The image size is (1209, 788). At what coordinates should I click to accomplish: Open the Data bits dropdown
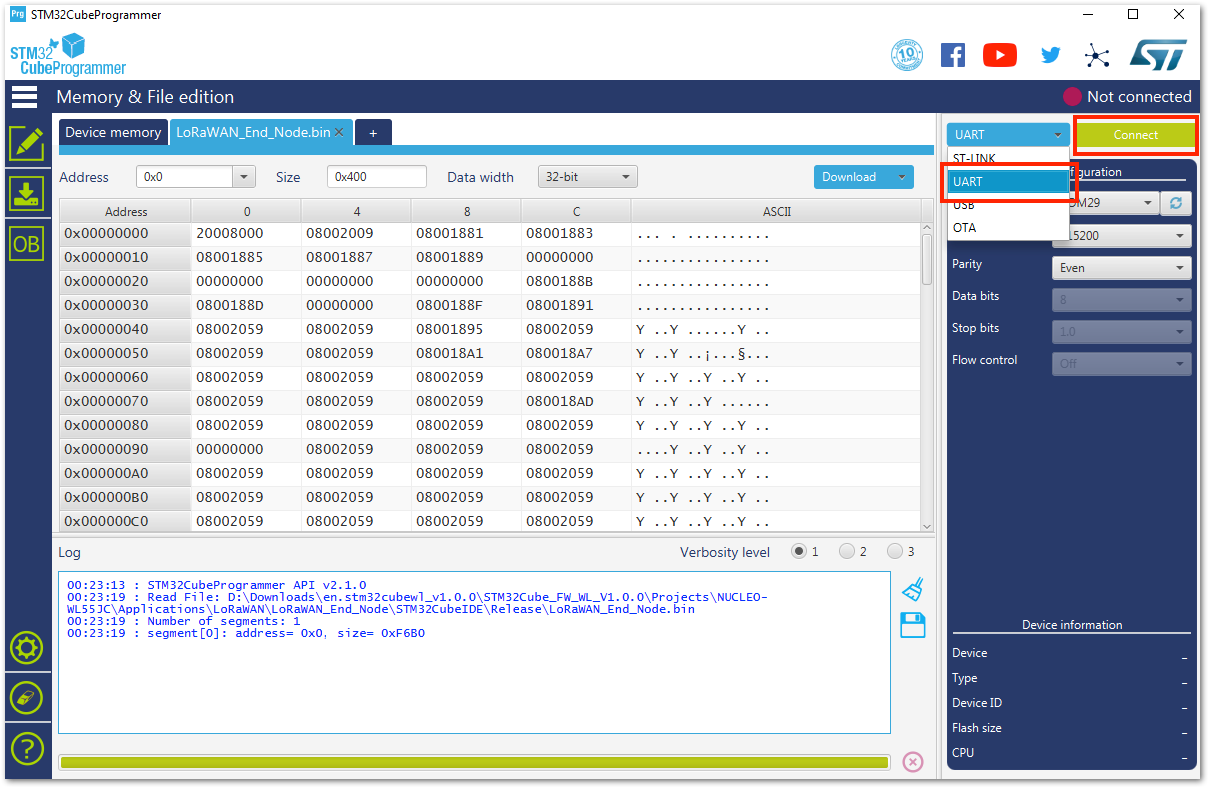1122,299
